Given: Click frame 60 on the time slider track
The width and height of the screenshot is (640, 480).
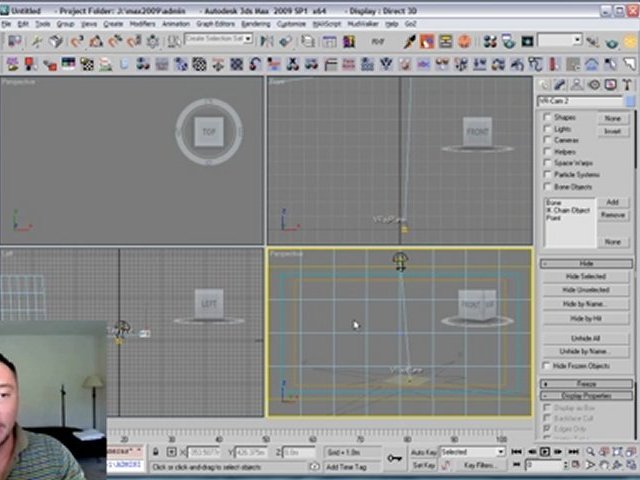Looking at the screenshot, I should 313,439.
